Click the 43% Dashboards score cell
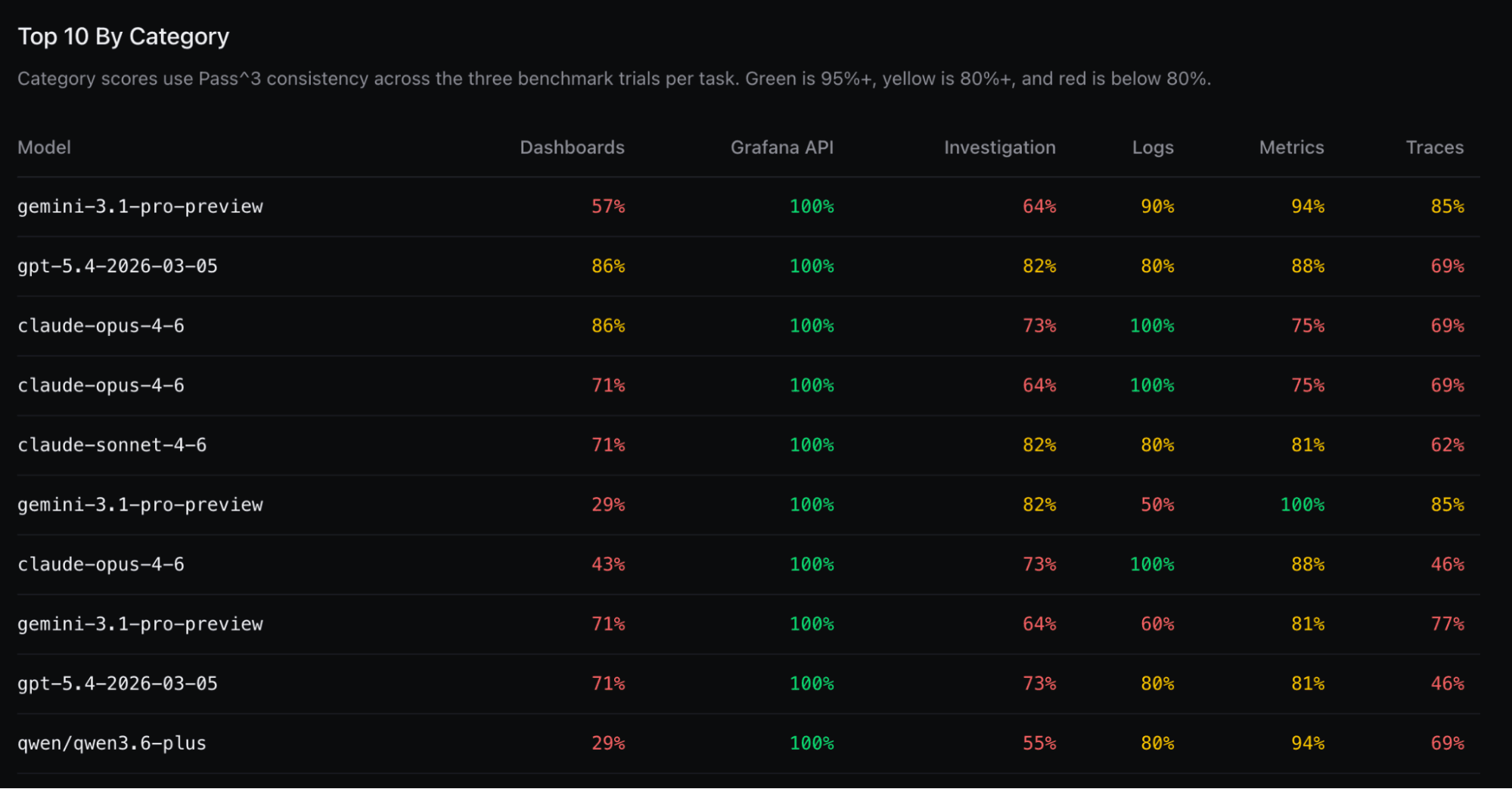This screenshot has height=789, width=1512. pyautogui.click(x=607, y=564)
